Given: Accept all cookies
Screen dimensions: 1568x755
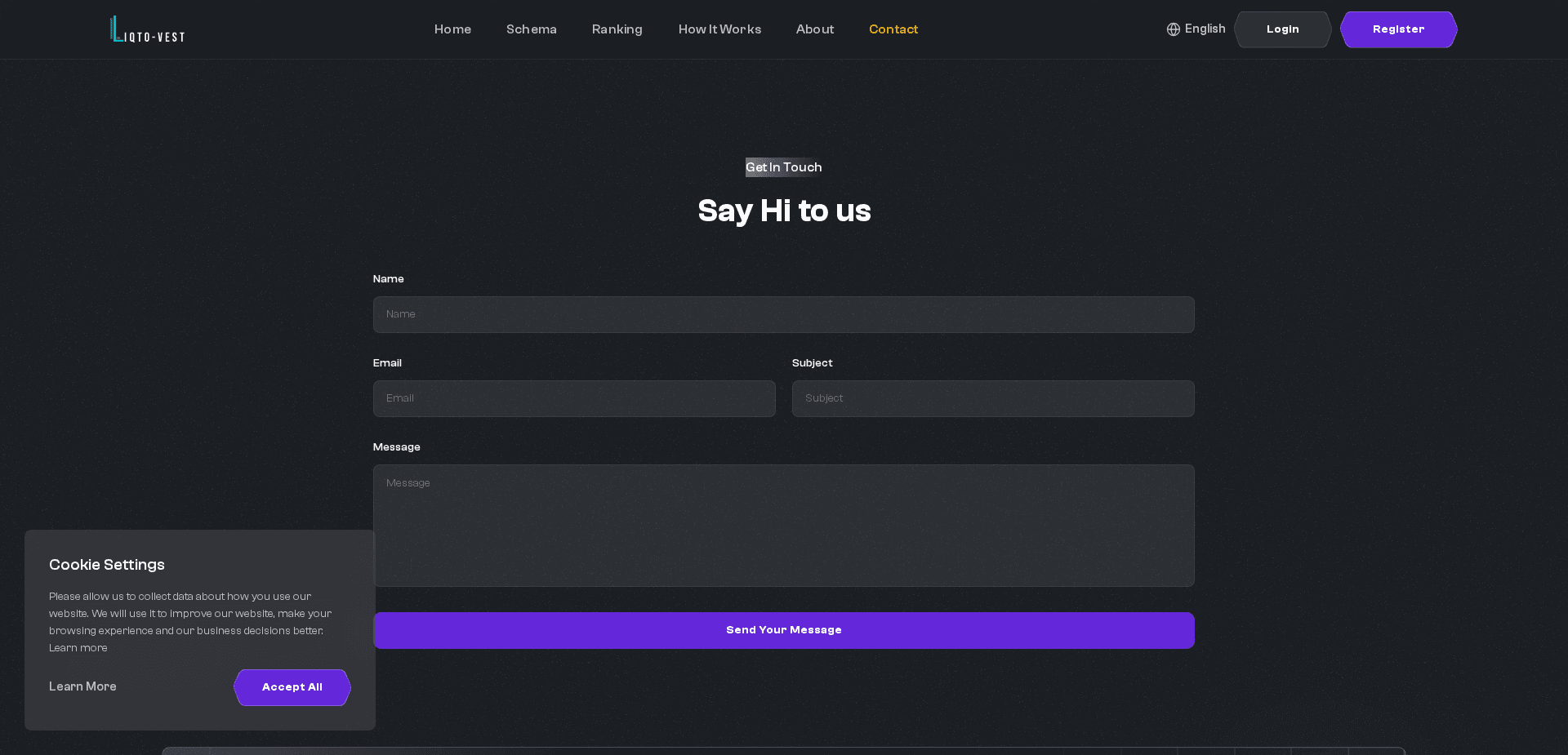Looking at the screenshot, I should (x=292, y=687).
